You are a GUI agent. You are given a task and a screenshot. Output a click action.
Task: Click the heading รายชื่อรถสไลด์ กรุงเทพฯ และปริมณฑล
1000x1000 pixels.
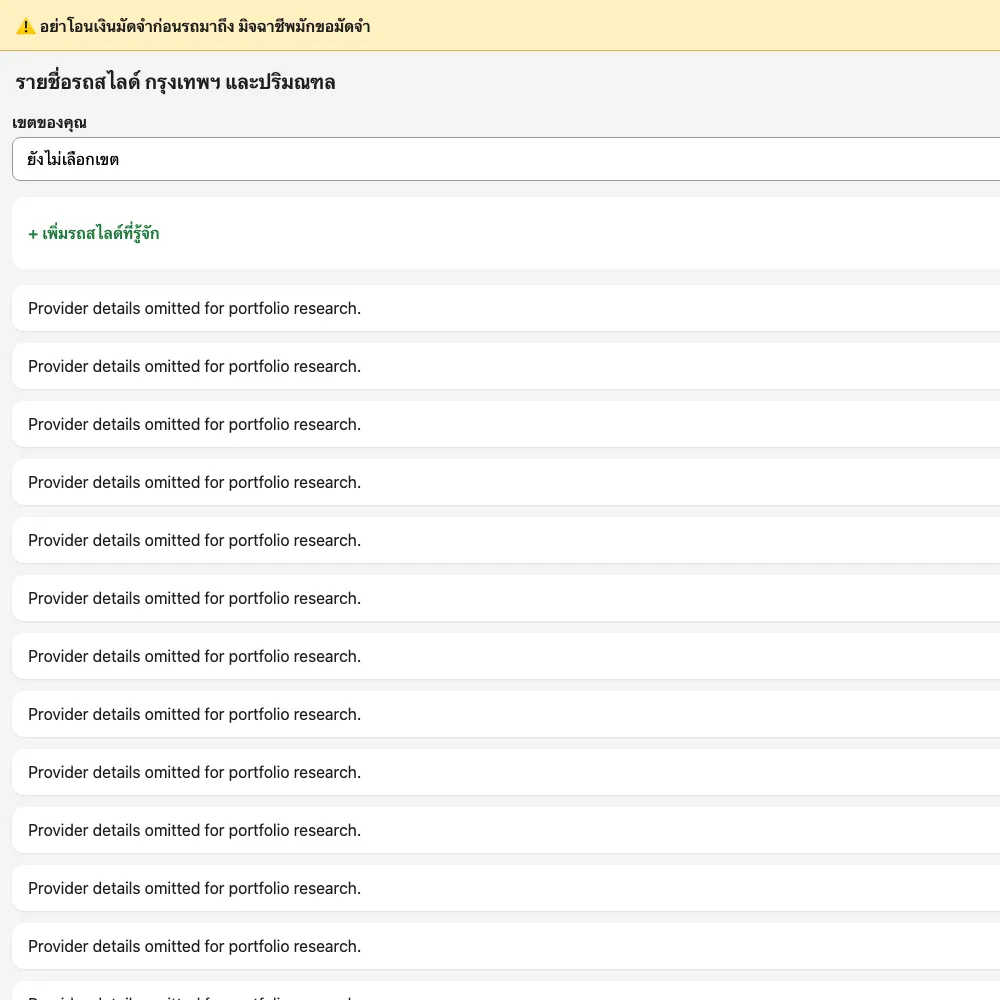[175, 82]
